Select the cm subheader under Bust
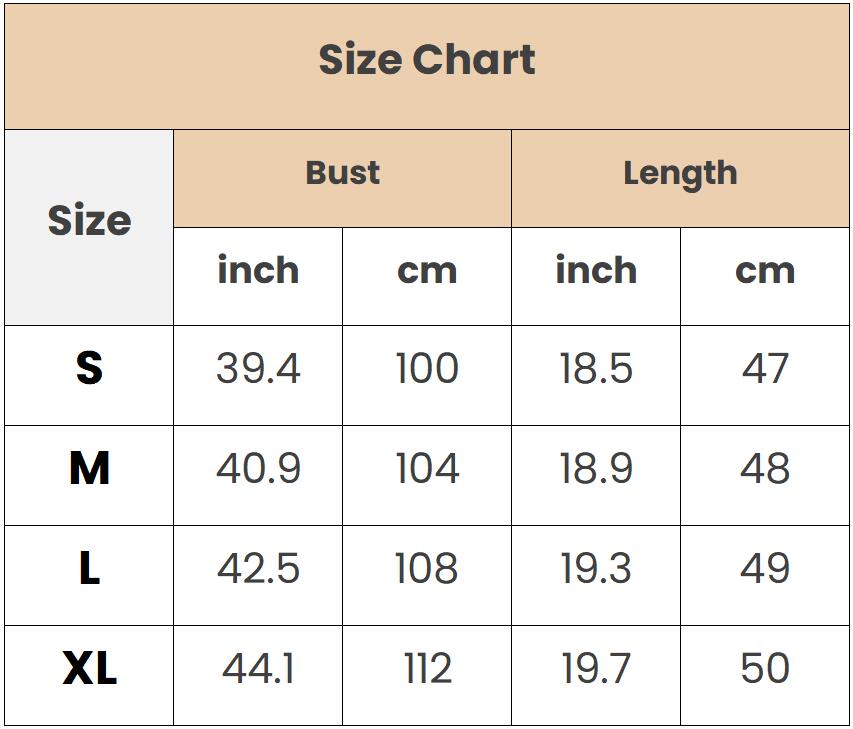The image size is (853, 729). tap(426, 276)
